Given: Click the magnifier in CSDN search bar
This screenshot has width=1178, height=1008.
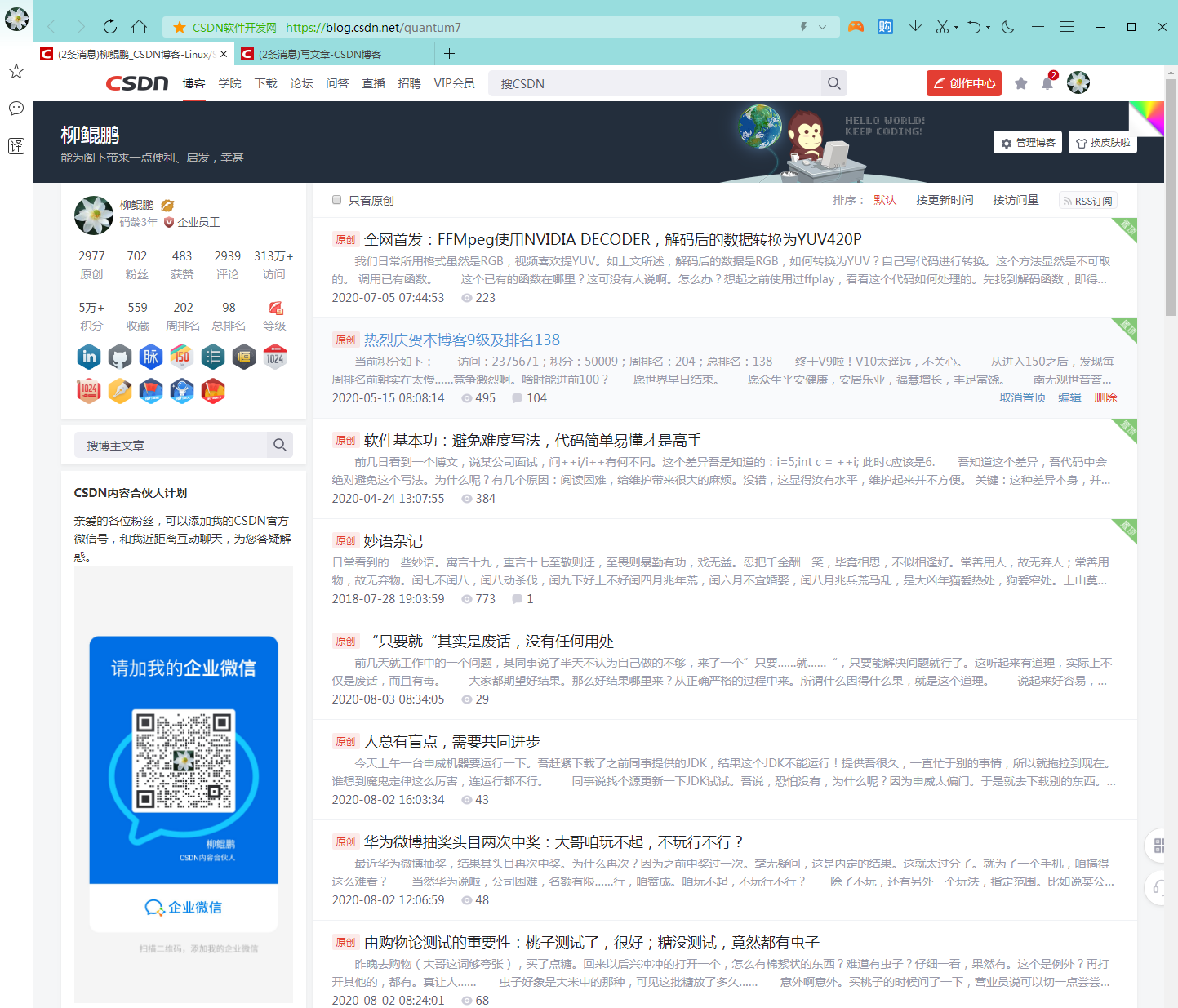Looking at the screenshot, I should tap(833, 83).
